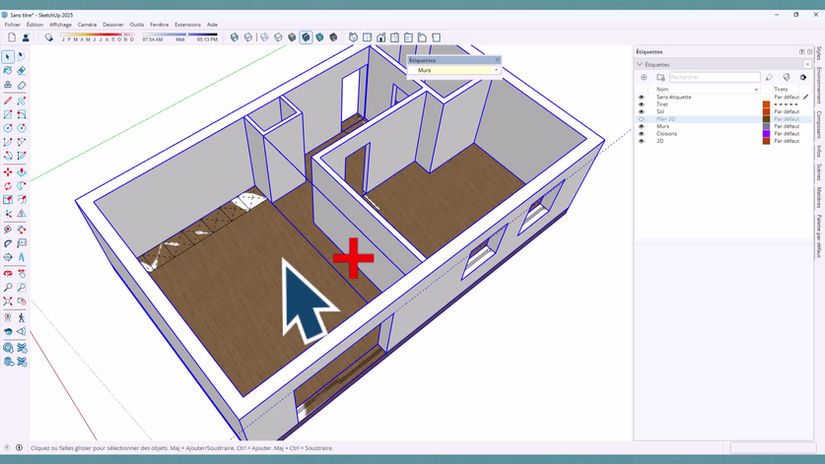Open the Caméra menu

(87, 25)
